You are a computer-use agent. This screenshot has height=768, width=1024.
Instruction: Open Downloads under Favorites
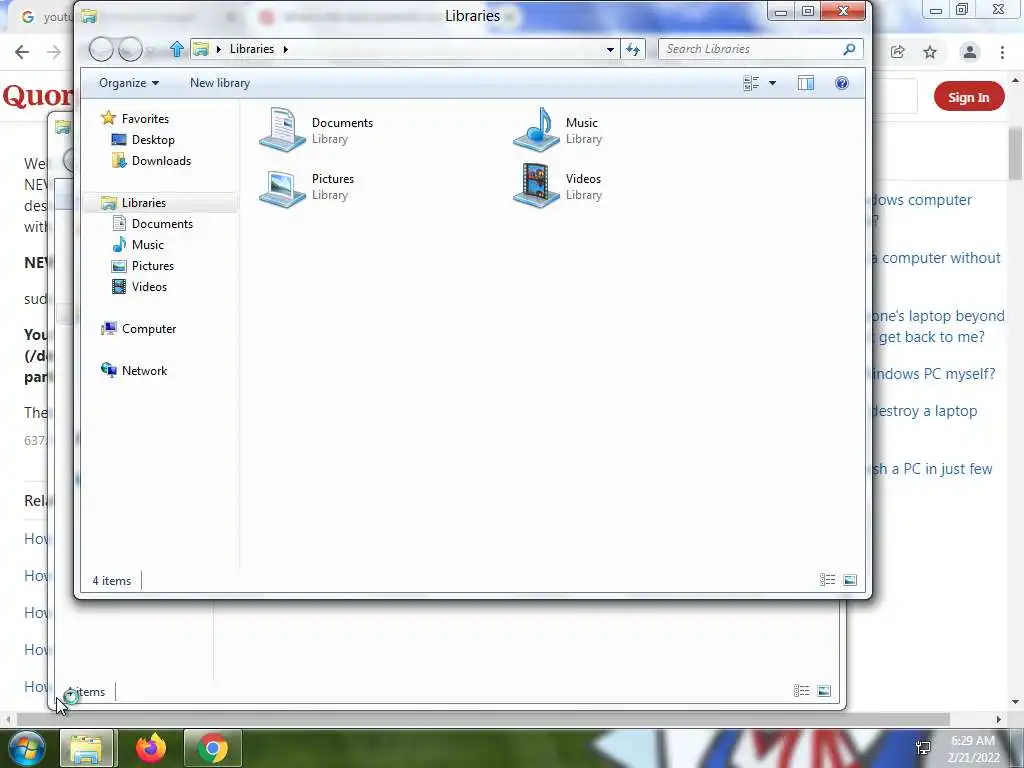click(161, 161)
